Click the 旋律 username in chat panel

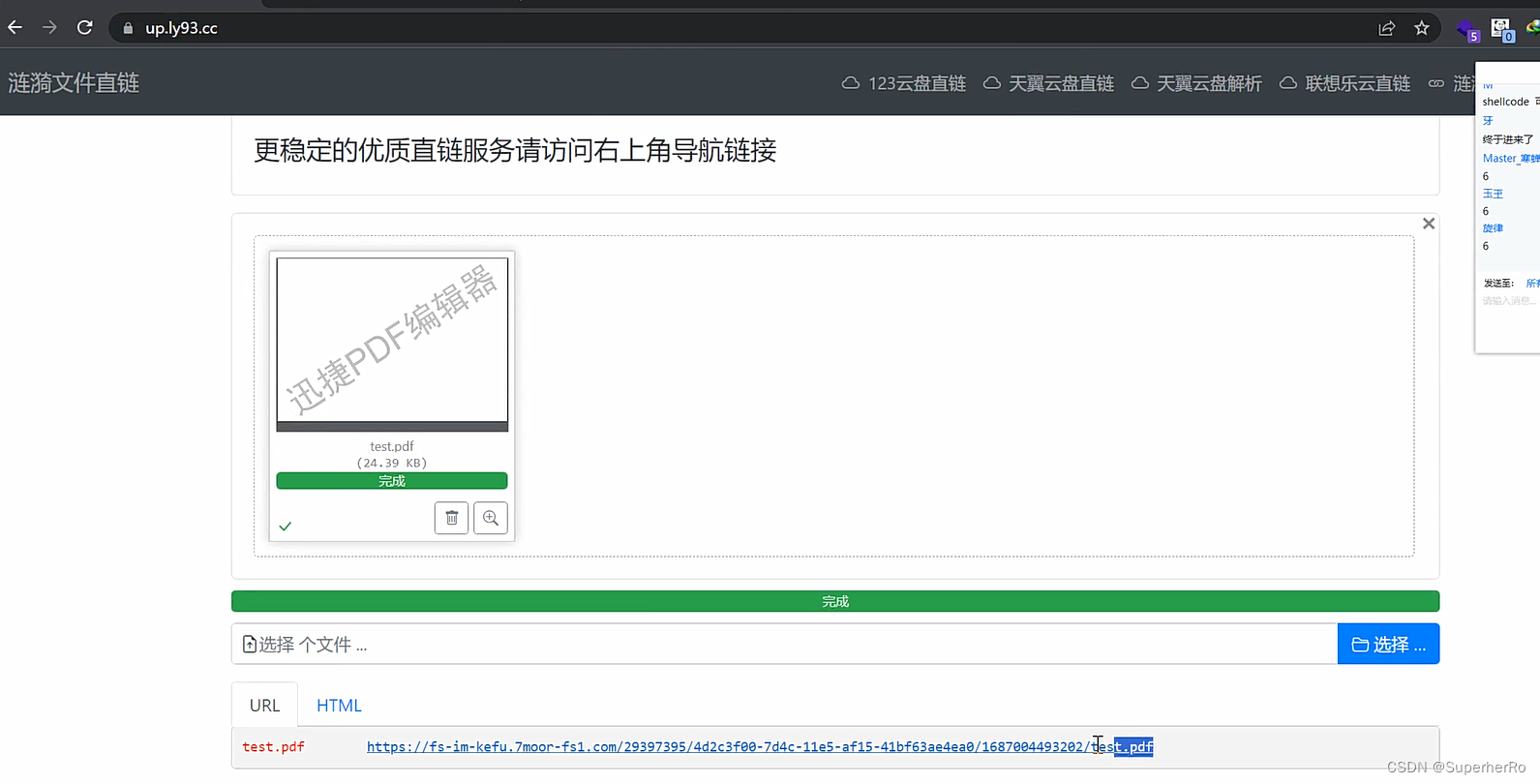click(x=1493, y=228)
